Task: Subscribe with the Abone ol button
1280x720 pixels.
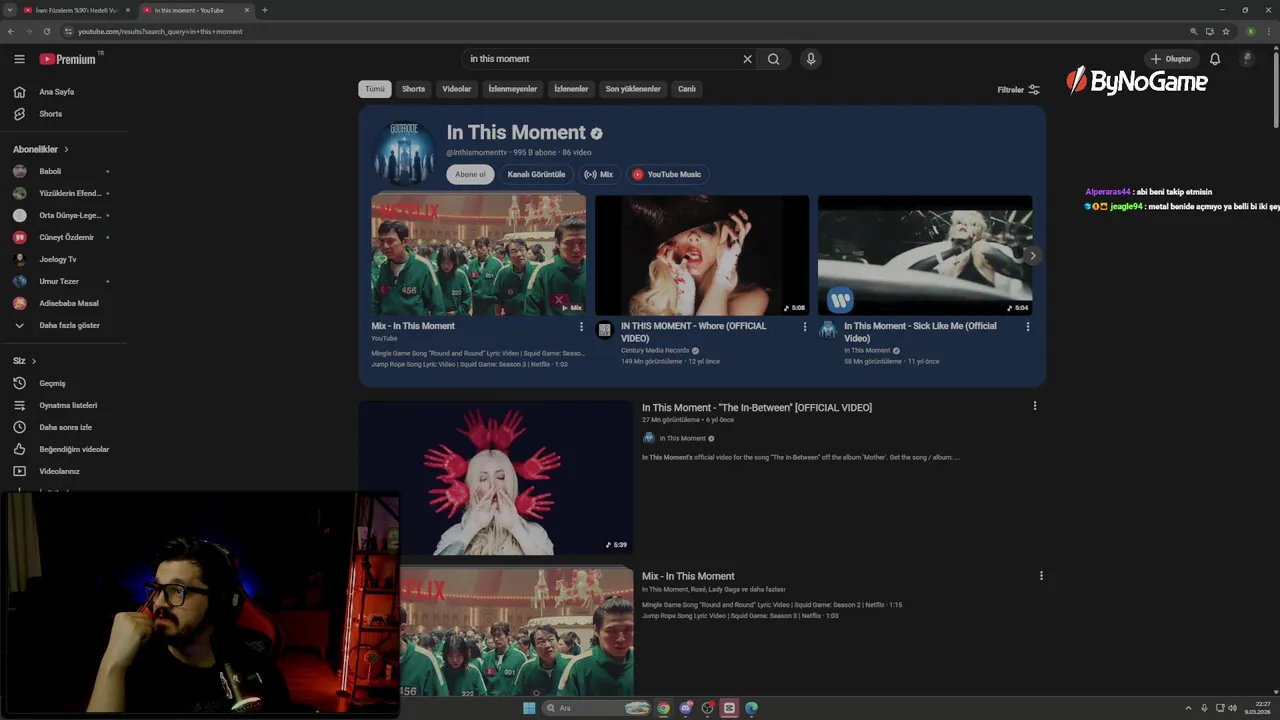Action: click(x=470, y=174)
